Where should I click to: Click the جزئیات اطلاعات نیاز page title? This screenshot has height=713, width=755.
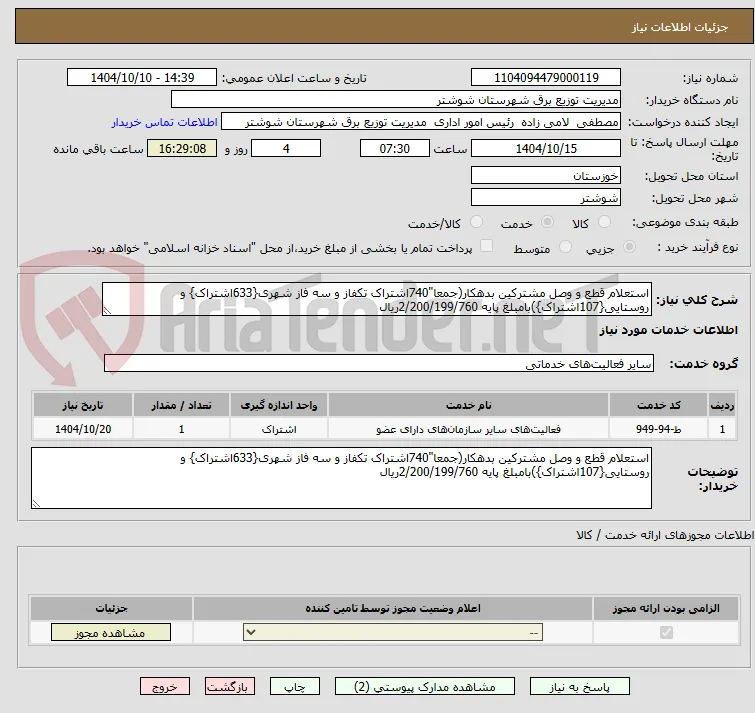pos(680,27)
